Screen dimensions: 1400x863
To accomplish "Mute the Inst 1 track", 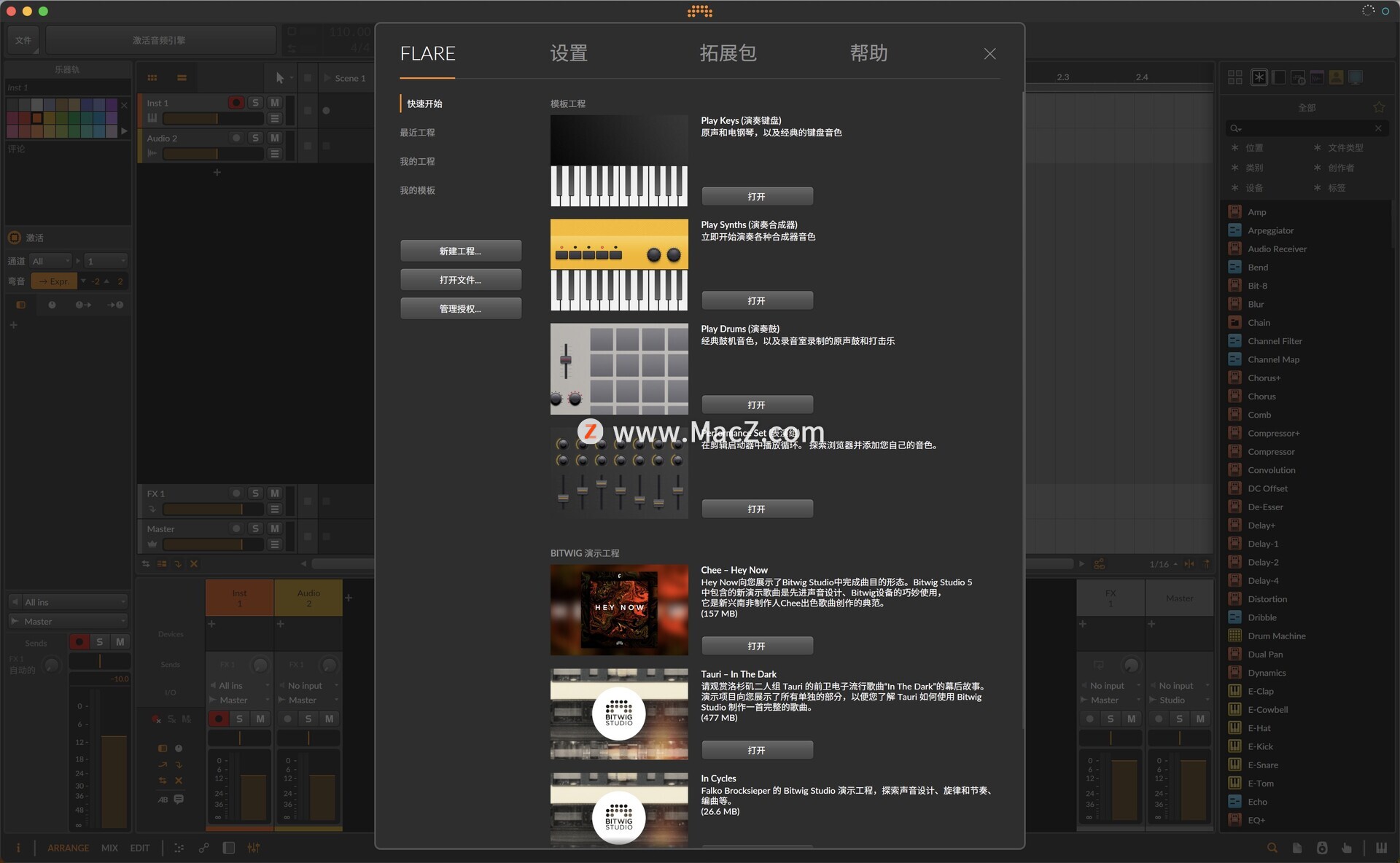I will tap(275, 103).
